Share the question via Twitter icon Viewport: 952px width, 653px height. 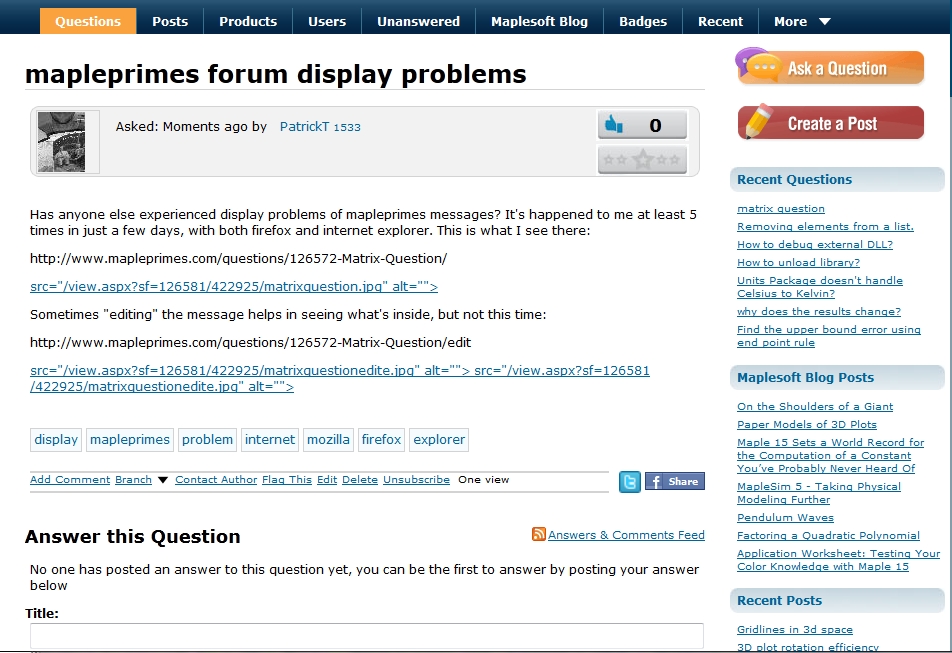[x=629, y=482]
